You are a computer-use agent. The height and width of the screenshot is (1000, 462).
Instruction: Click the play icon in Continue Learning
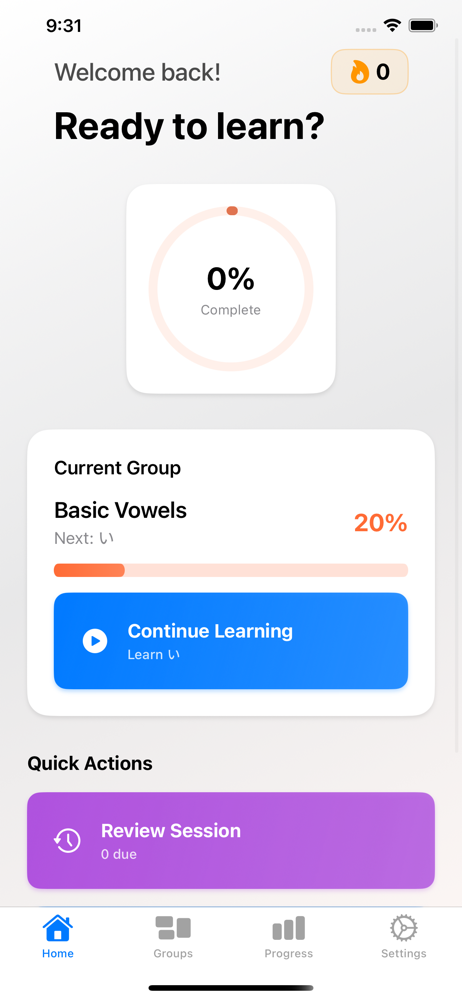click(95, 641)
